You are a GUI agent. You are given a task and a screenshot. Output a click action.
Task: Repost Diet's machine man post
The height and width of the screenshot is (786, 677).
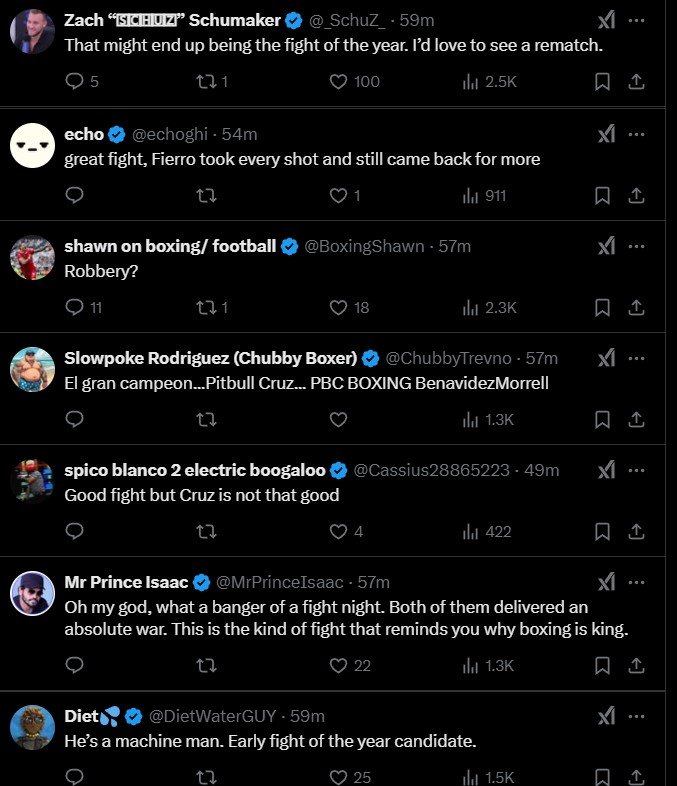(x=207, y=777)
